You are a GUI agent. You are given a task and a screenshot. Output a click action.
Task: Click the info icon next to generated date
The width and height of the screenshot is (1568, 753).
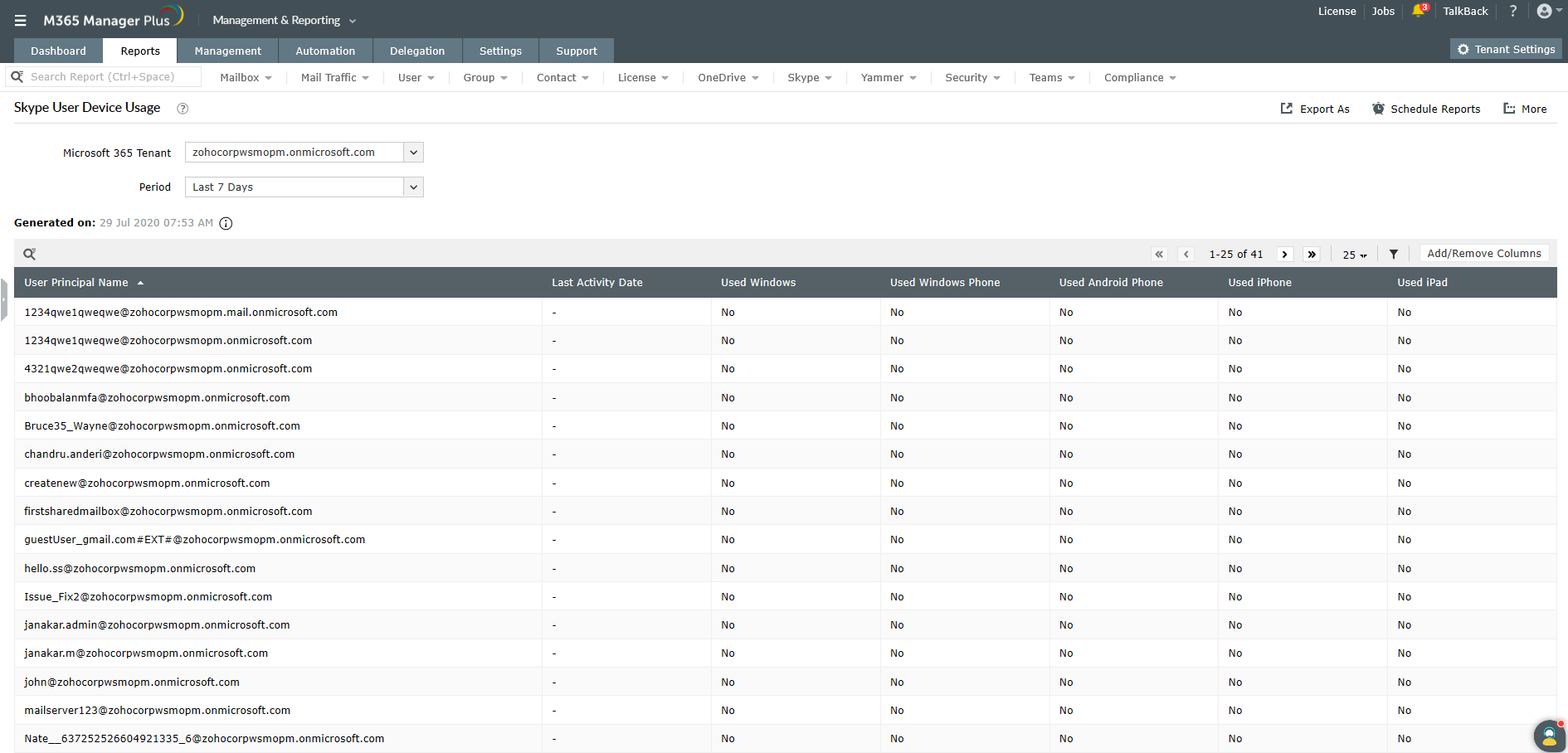click(x=226, y=223)
